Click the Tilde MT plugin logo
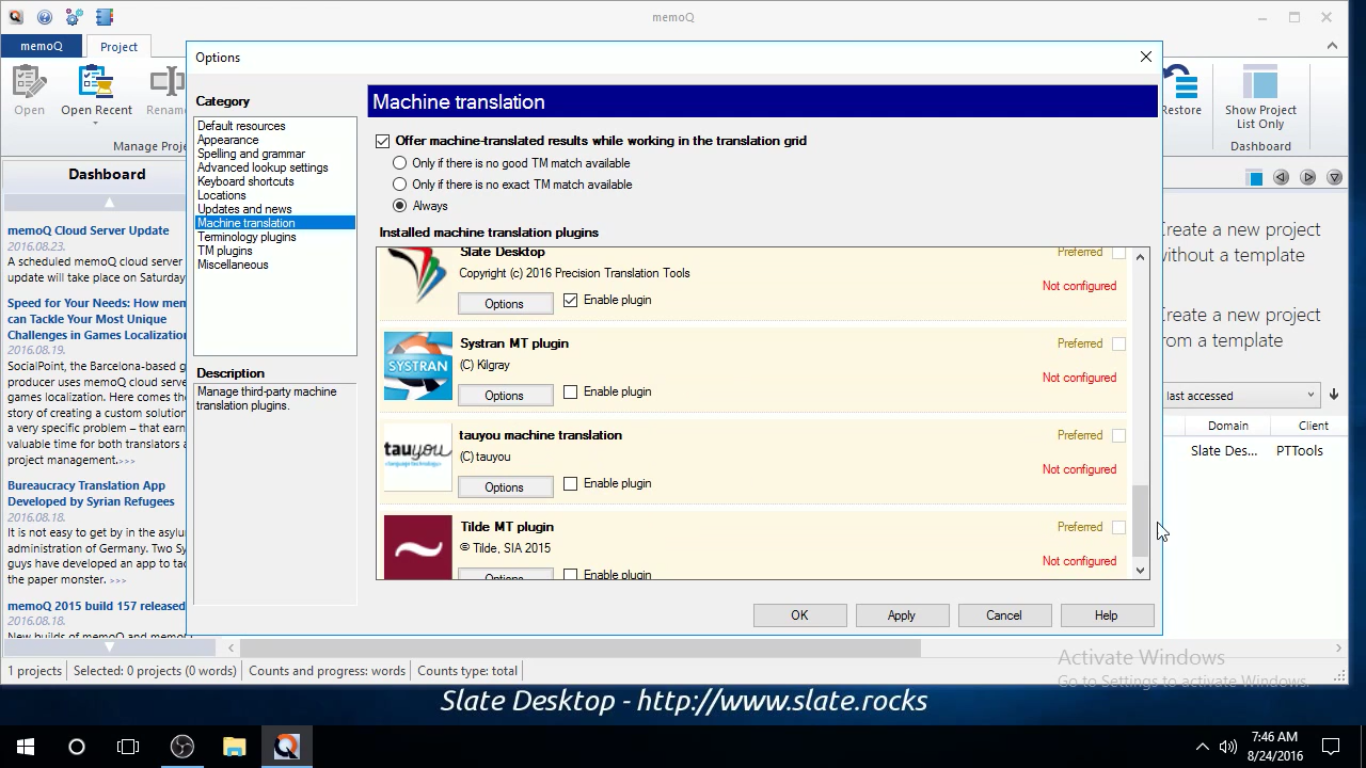1366x768 pixels. (x=418, y=547)
